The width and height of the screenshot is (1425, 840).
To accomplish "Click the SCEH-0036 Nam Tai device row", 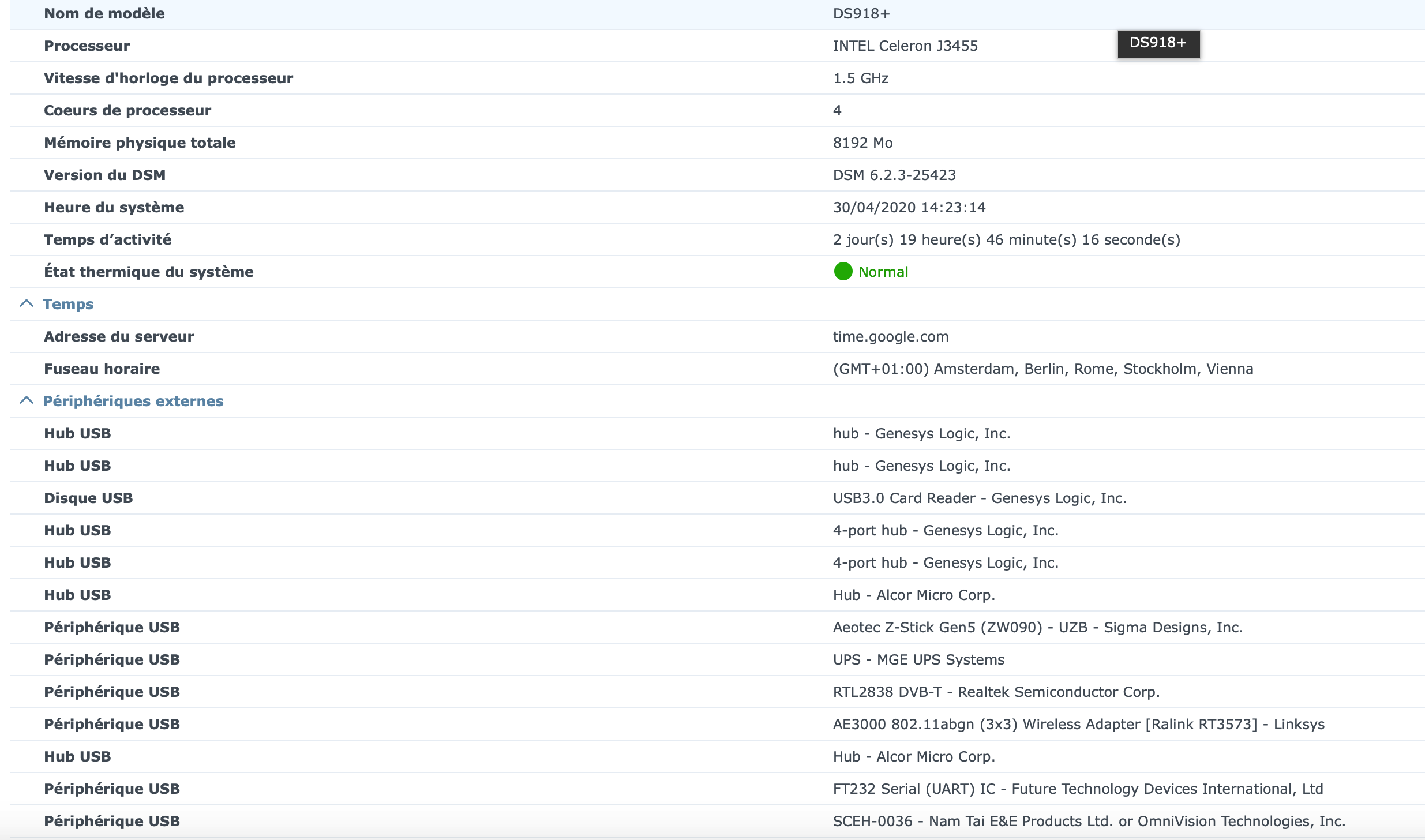I will 1089,821.
